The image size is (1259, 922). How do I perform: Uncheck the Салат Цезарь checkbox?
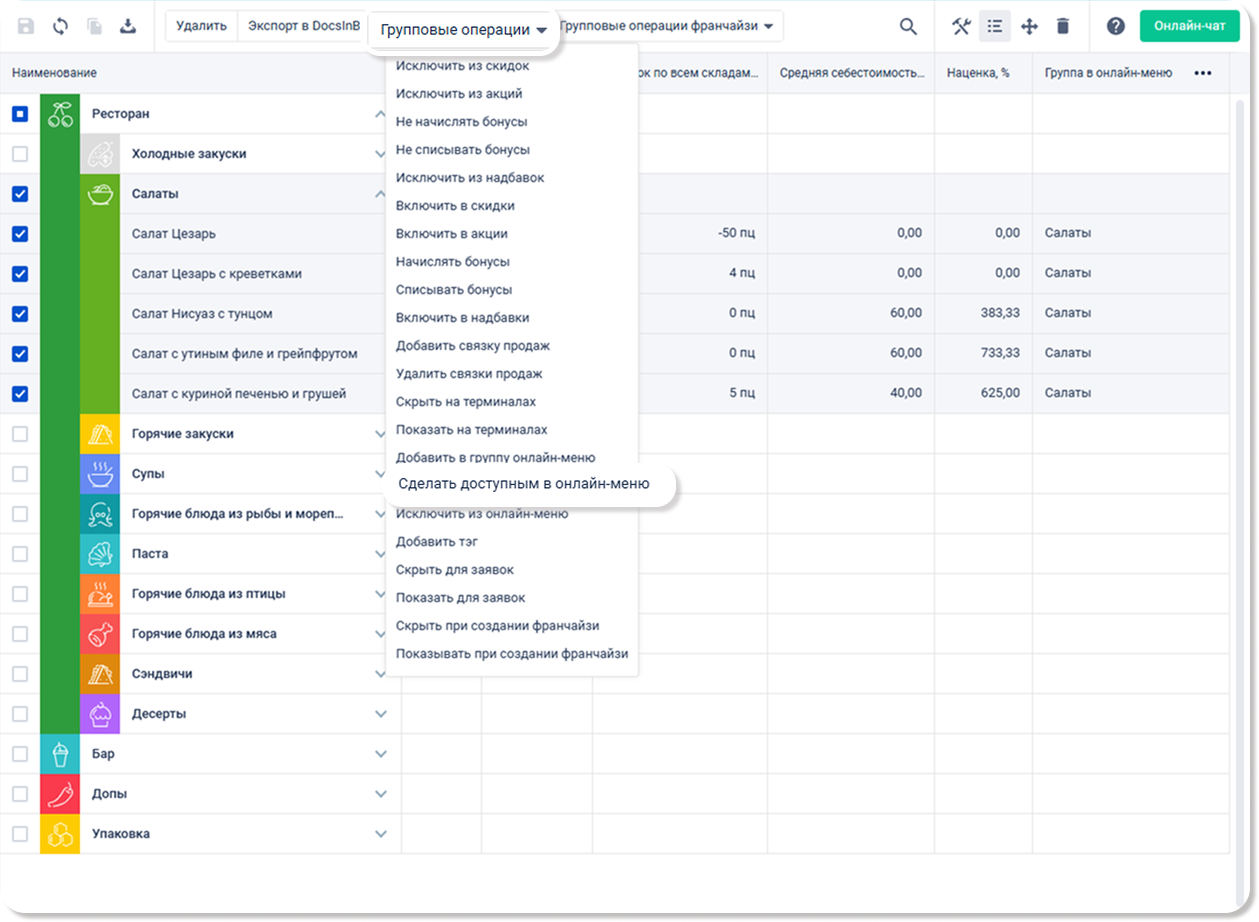click(20, 234)
